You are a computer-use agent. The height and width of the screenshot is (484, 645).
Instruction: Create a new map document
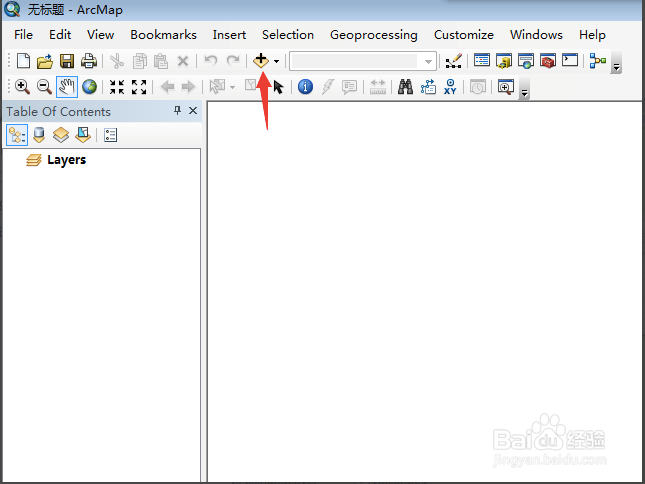pos(23,61)
